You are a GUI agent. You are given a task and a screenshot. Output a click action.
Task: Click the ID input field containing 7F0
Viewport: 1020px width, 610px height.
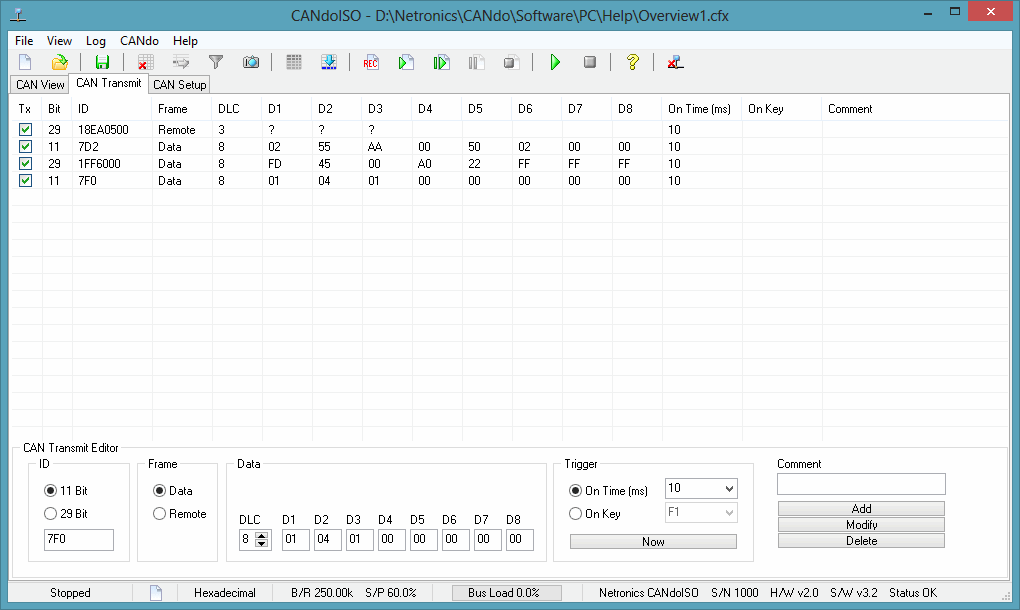coord(79,539)
